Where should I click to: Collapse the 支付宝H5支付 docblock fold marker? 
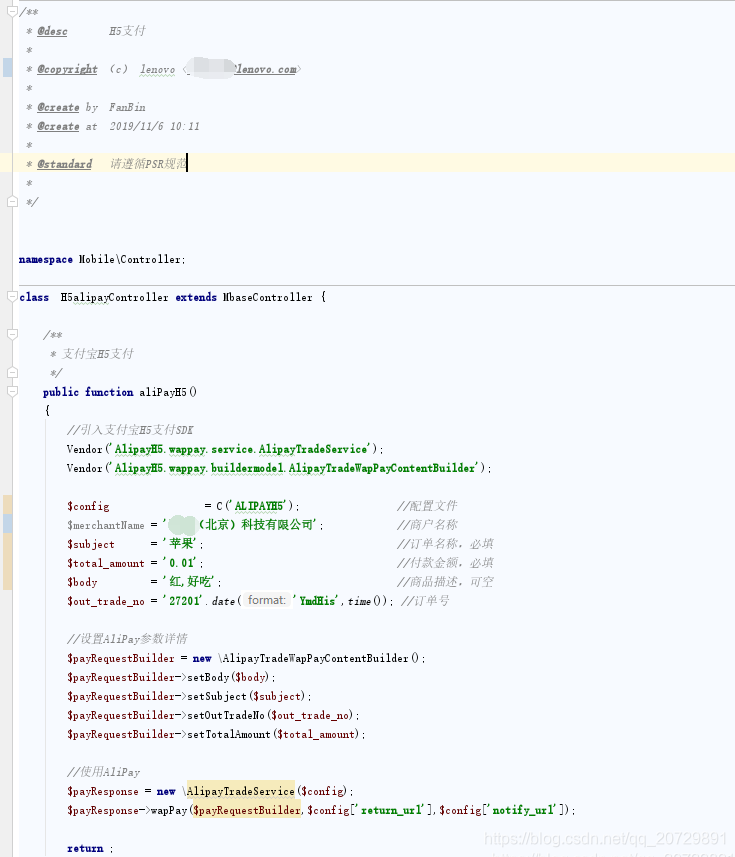click(x=12, y=334)
